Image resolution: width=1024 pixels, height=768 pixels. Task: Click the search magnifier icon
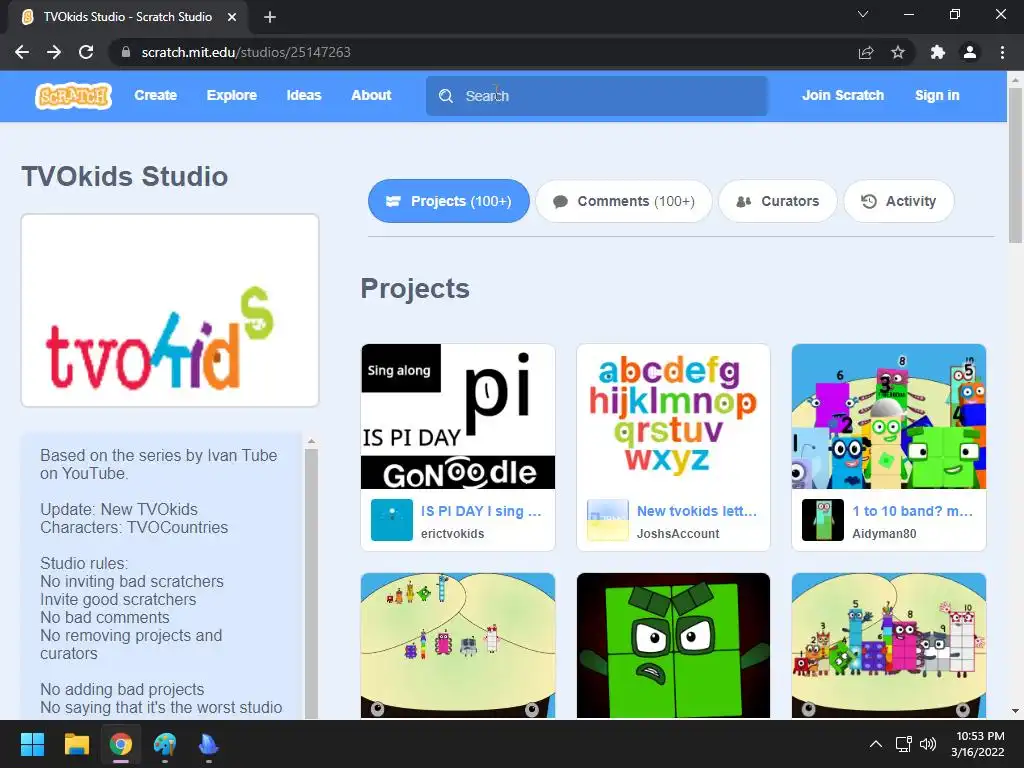(x=446, y=96)
